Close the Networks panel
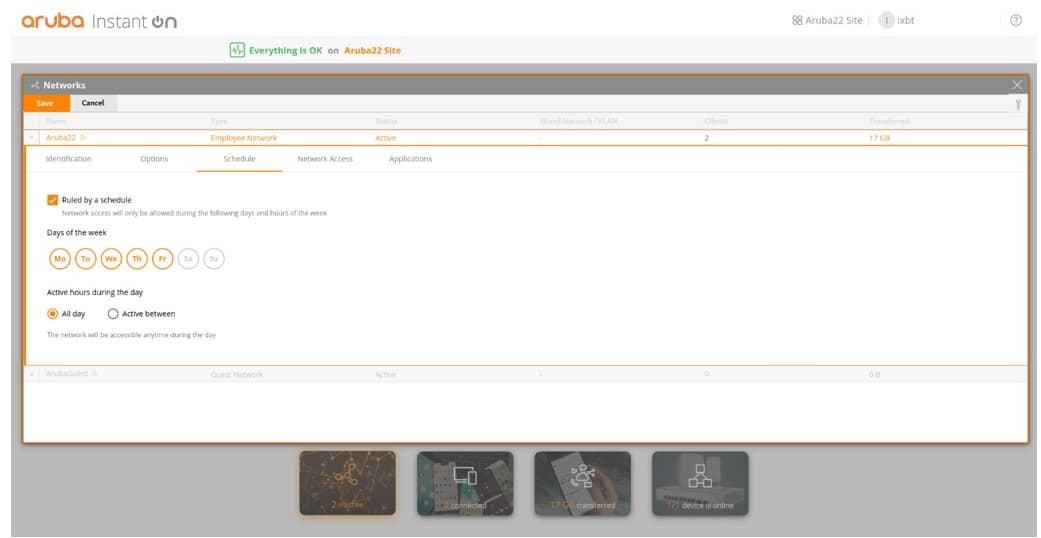 (x=1017, y=85)
